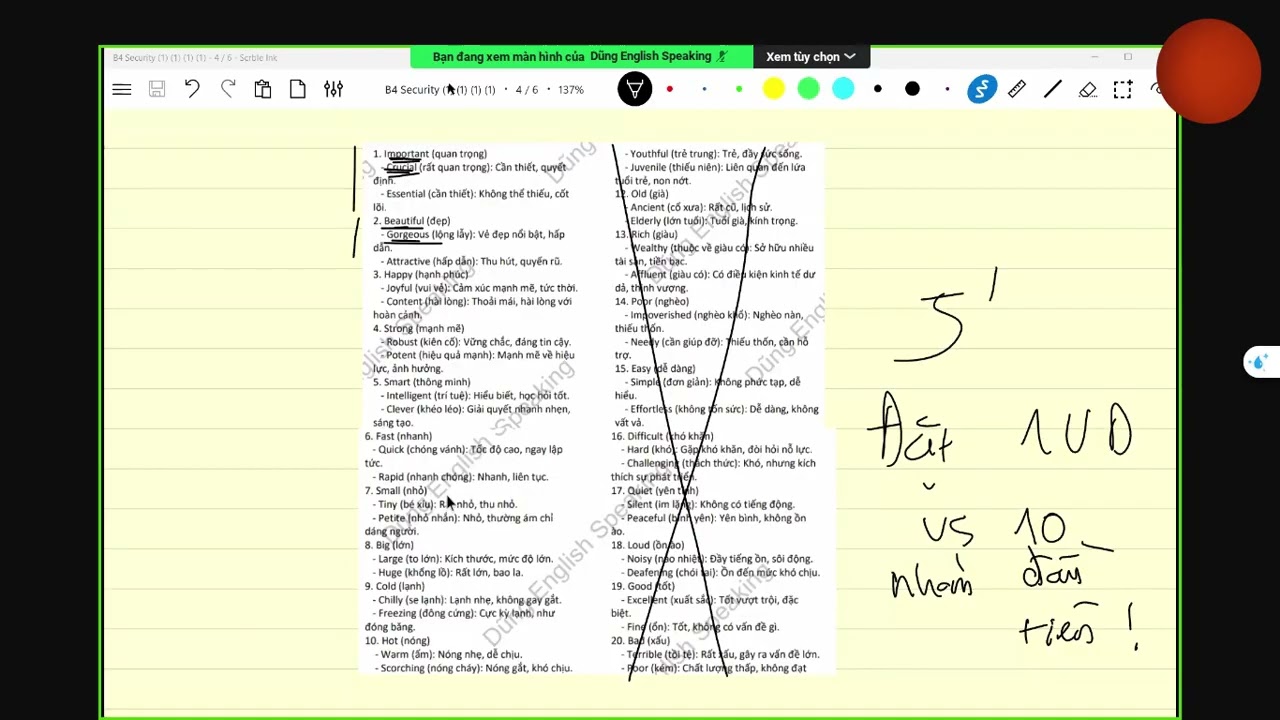Click the new page icon
Viewport: 1280px width, 720px height.
[298, 89]
